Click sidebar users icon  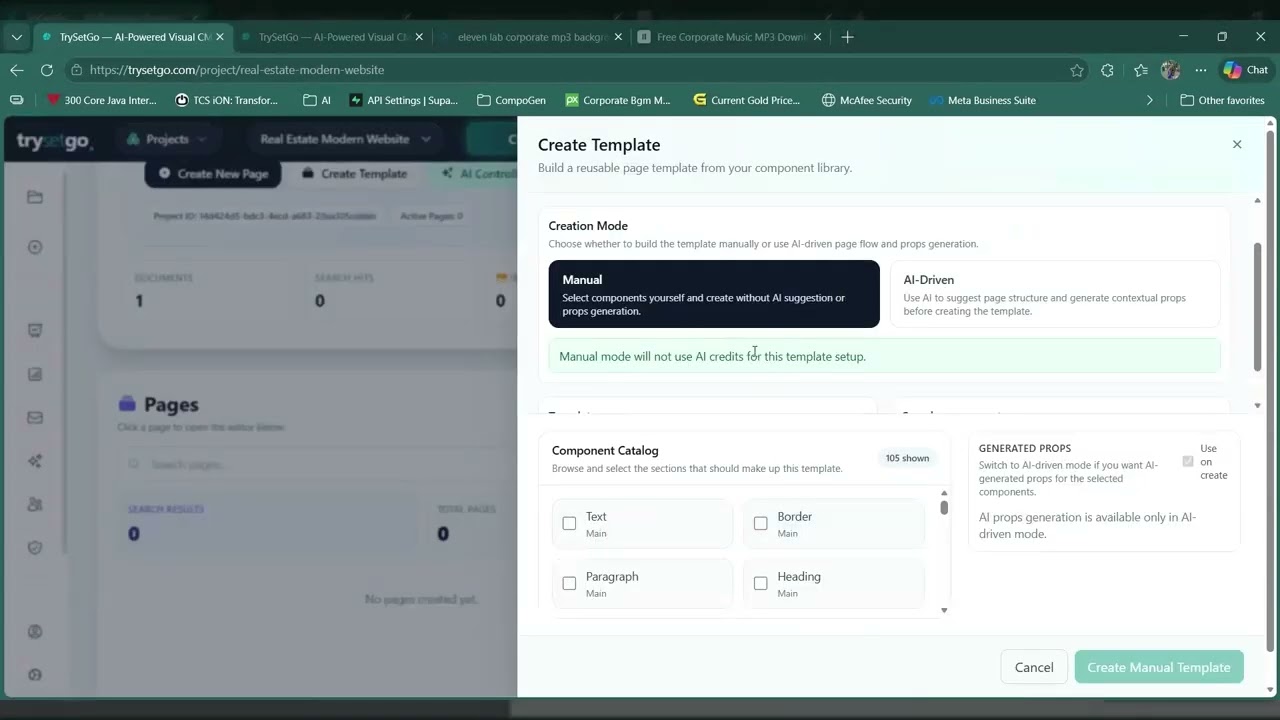[35, 504]
